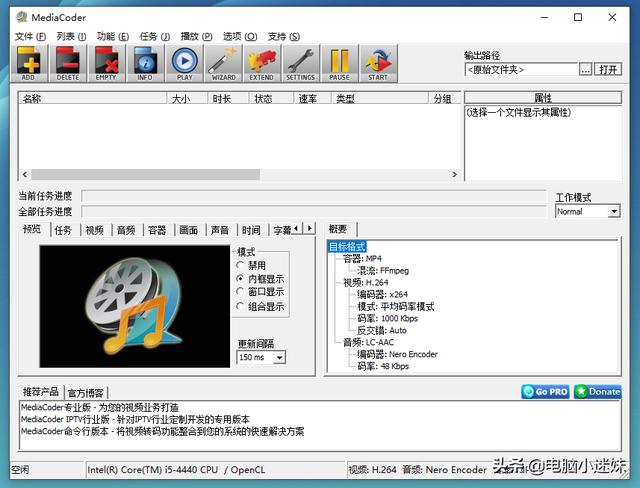Switch to the 官方博客 tab
The width and height of the screenshot is (640, 488).
(86, 393)
